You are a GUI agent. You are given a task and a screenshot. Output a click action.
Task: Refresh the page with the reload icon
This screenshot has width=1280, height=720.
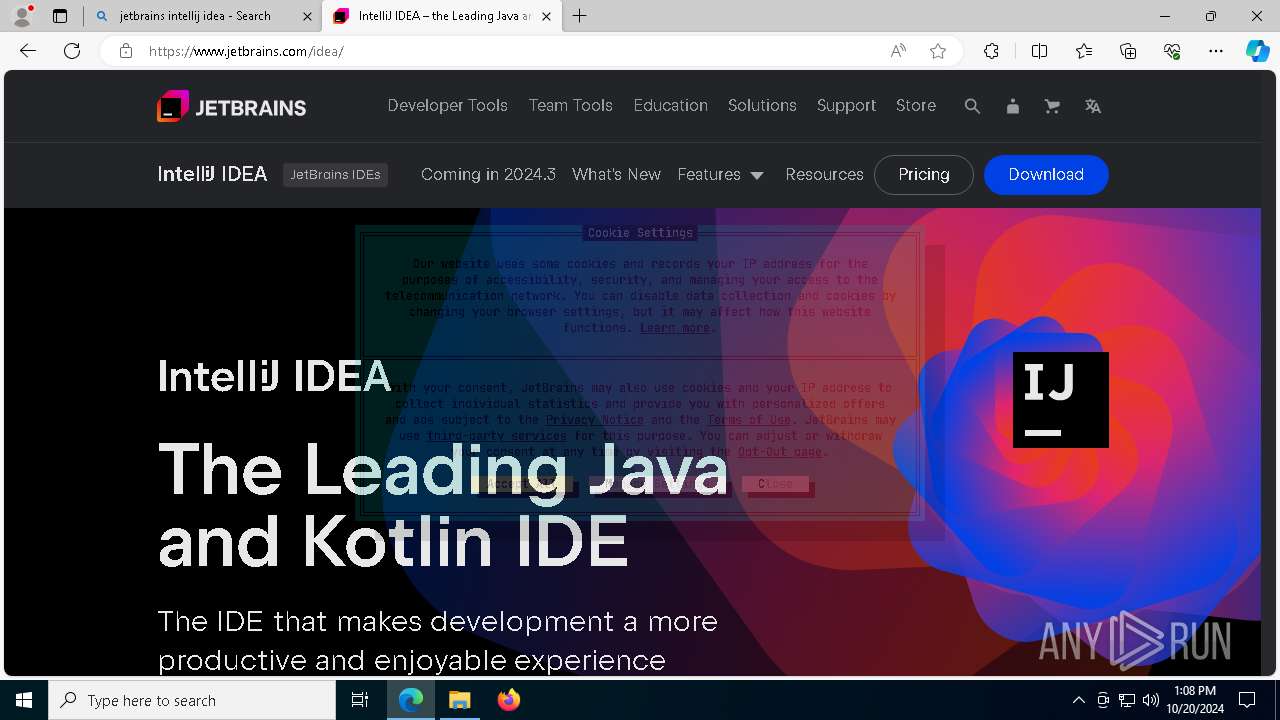tap(72, 51)
